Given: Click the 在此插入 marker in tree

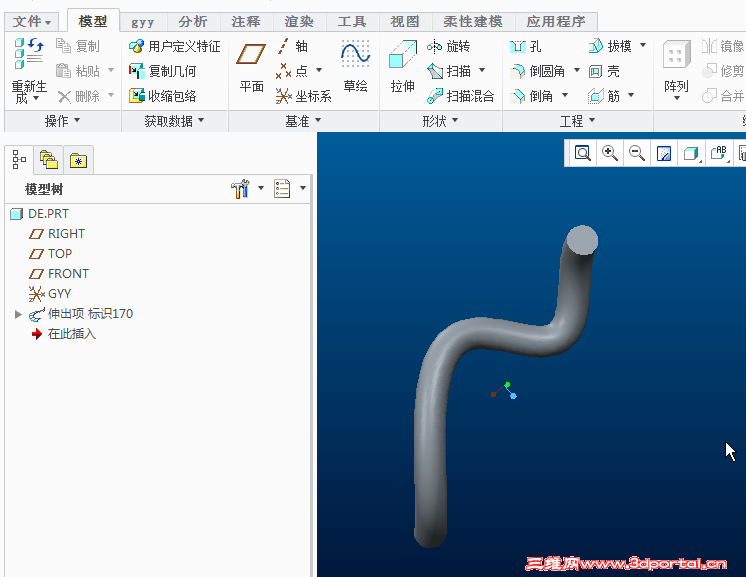Looking at the screenshot, I should click(64, 334).
